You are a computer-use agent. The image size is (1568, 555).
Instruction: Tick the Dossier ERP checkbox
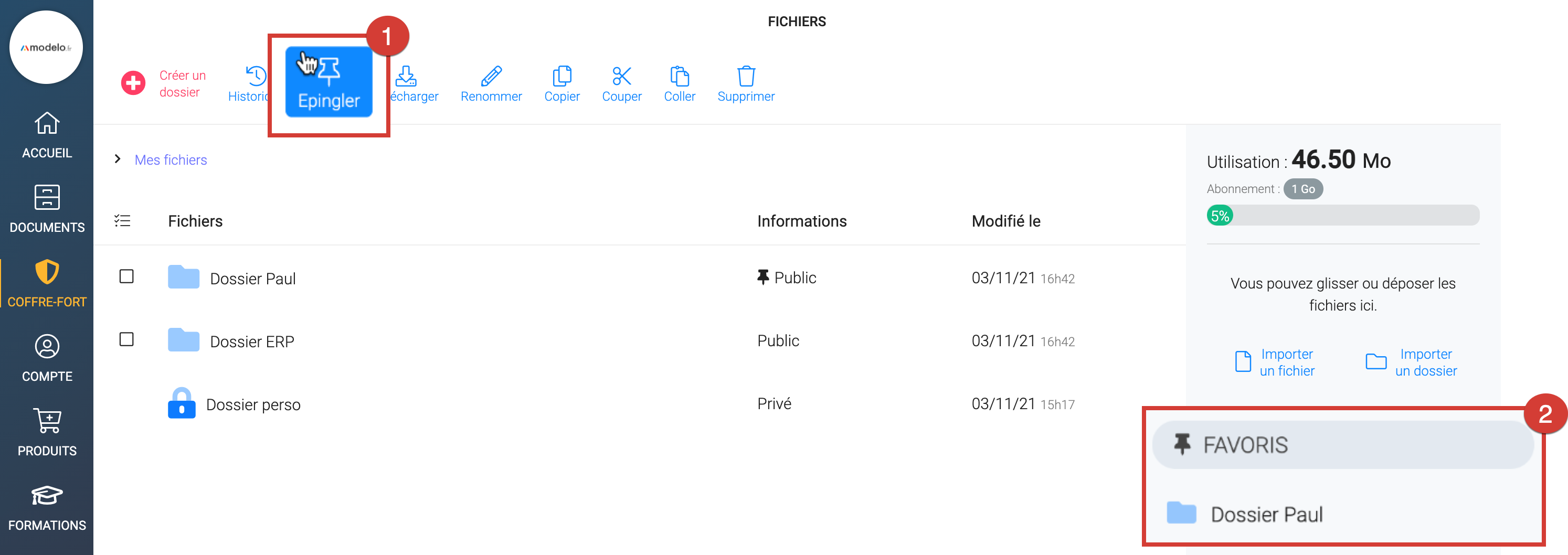[x=126, y=339]
